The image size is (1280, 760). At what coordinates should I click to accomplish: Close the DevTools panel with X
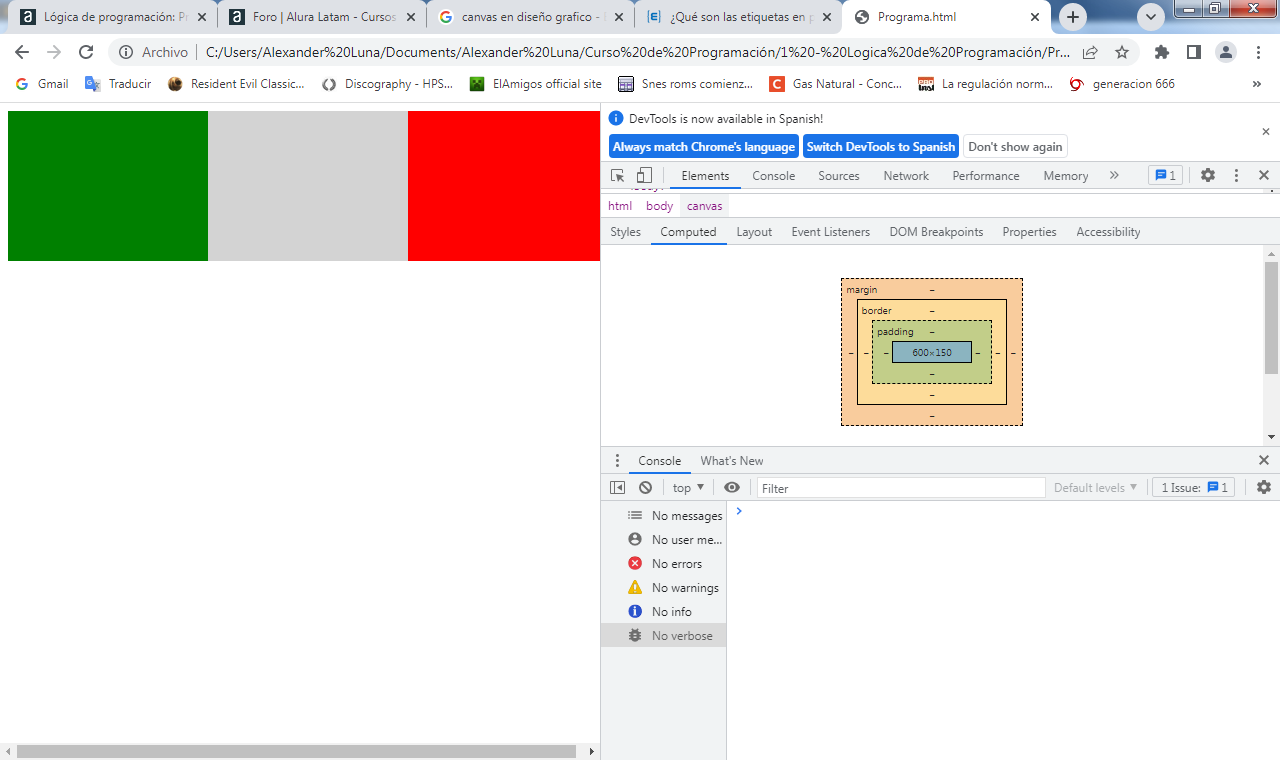point(1264,175)
